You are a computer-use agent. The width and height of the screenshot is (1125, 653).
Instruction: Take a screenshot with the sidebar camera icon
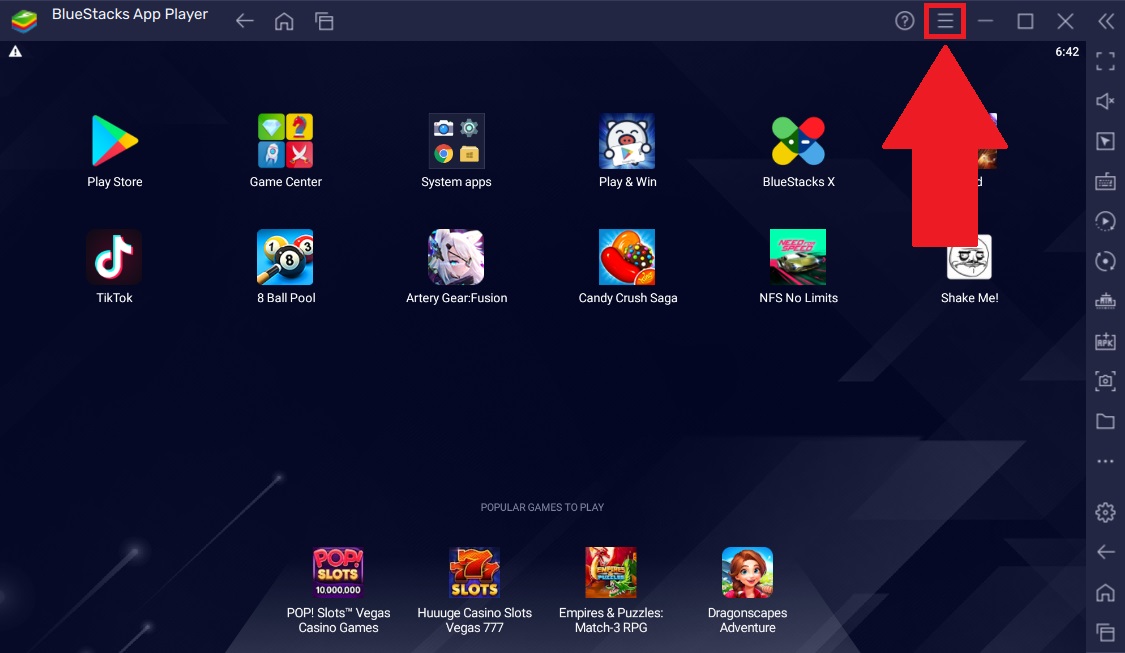coord(1105,381)
